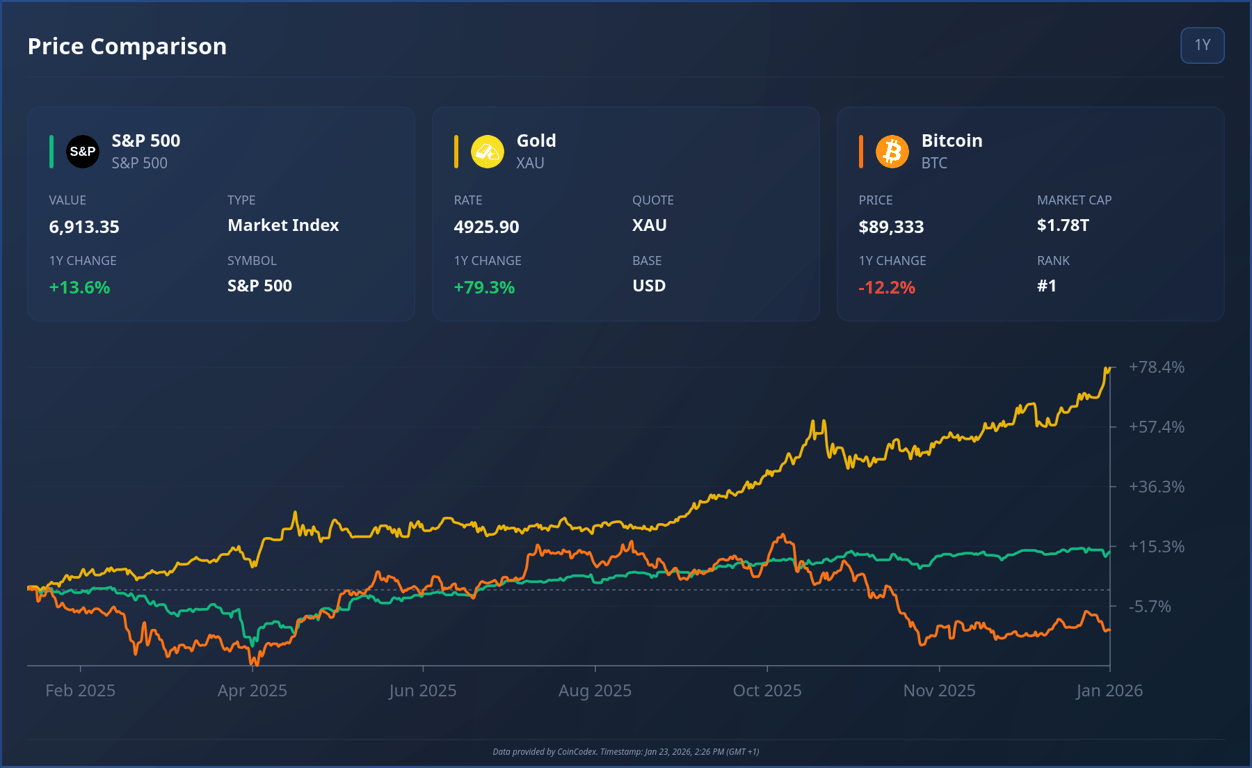This screenshot has height=768, width=1252.
Task: Toggle the S&P 500 series via its card
Action: (221, 213)
